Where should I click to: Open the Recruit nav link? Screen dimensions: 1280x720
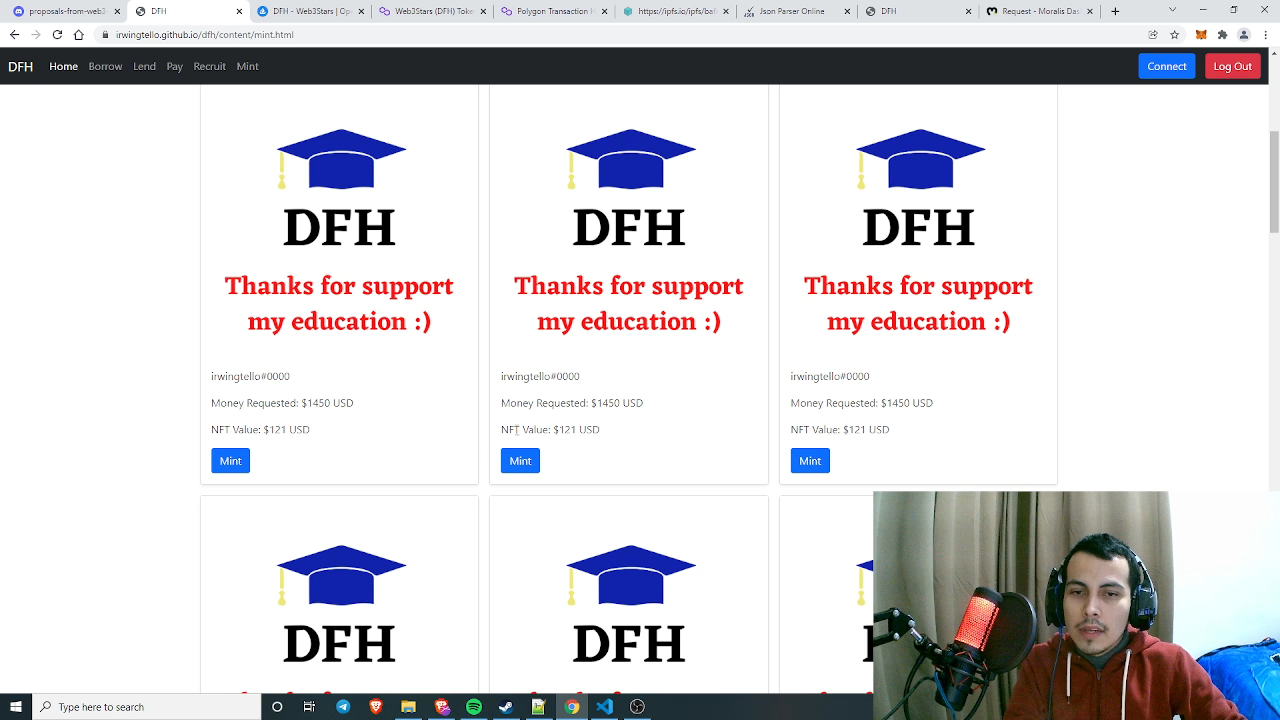209,66
